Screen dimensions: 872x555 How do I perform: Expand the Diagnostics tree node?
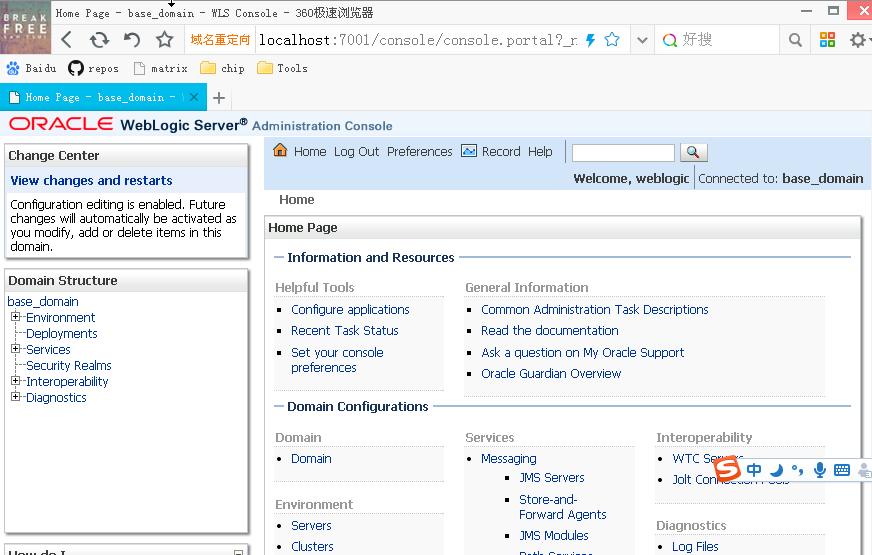click(16, 397)
